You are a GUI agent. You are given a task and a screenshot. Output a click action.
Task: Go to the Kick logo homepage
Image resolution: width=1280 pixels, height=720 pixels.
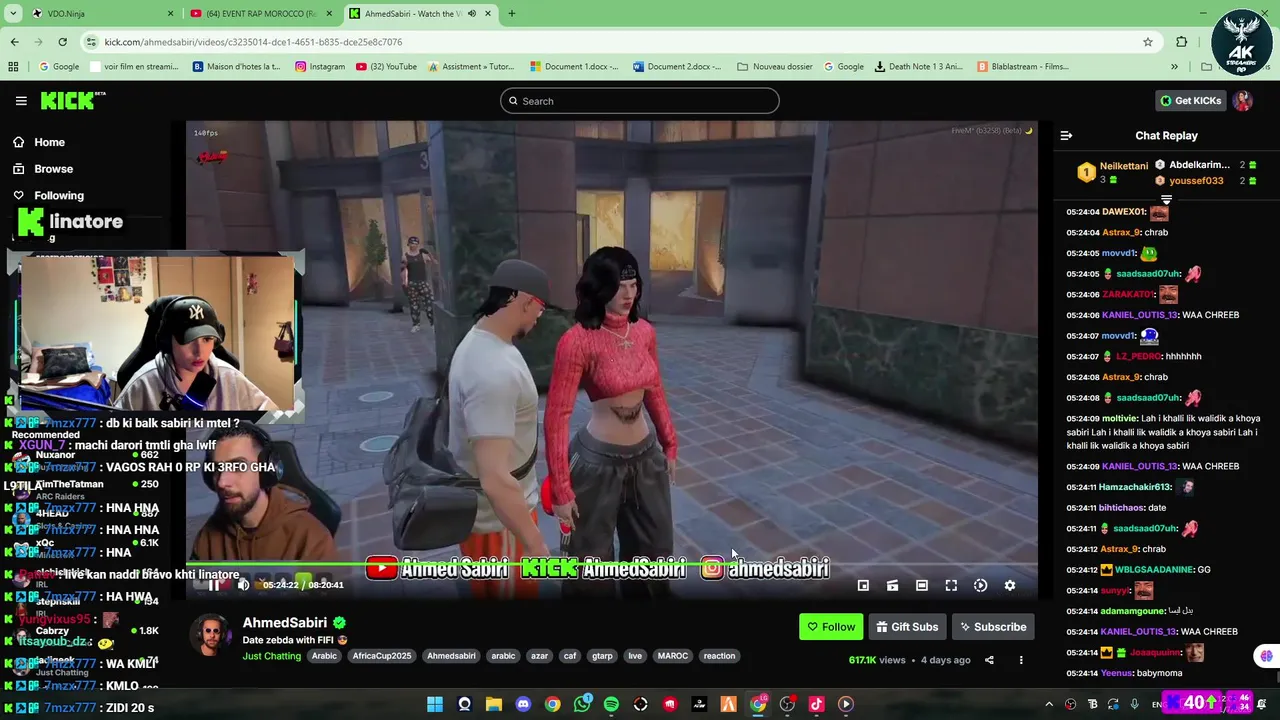tap(72, 100)
